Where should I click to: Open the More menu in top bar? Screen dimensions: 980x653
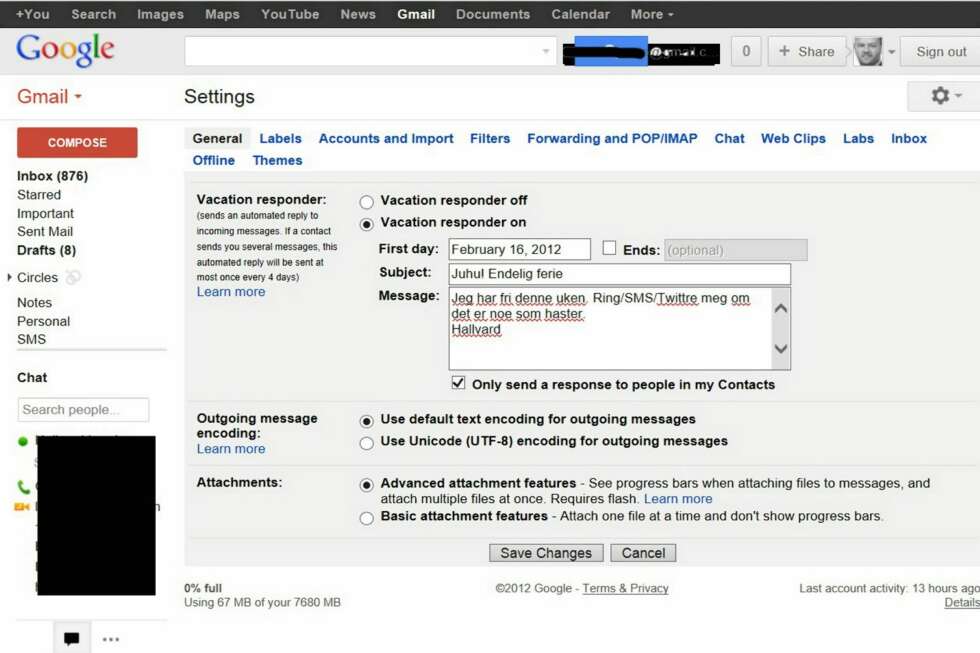tap(652, 14)
